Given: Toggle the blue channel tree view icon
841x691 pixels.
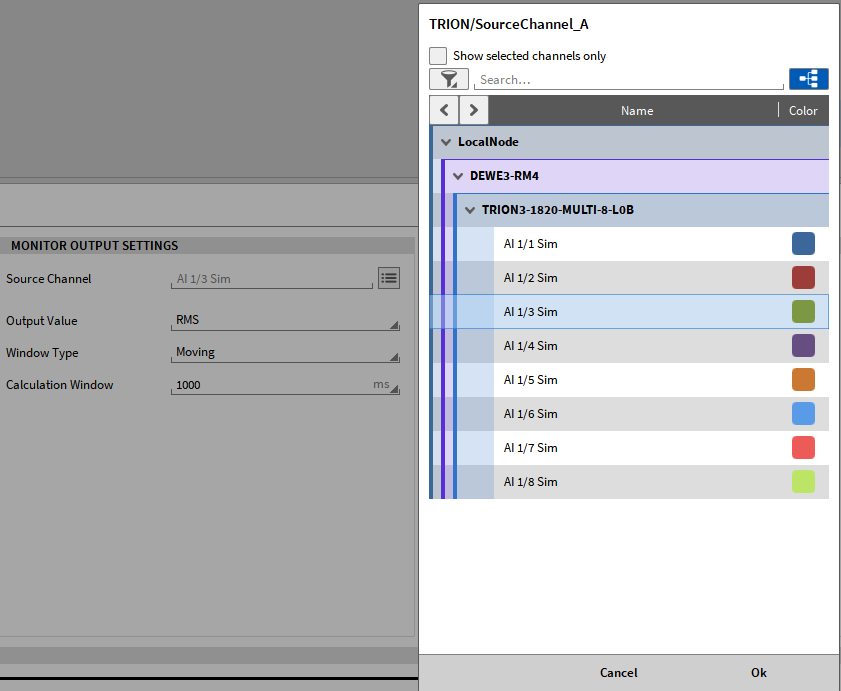Looking at the screenshot, I should 808,80.
